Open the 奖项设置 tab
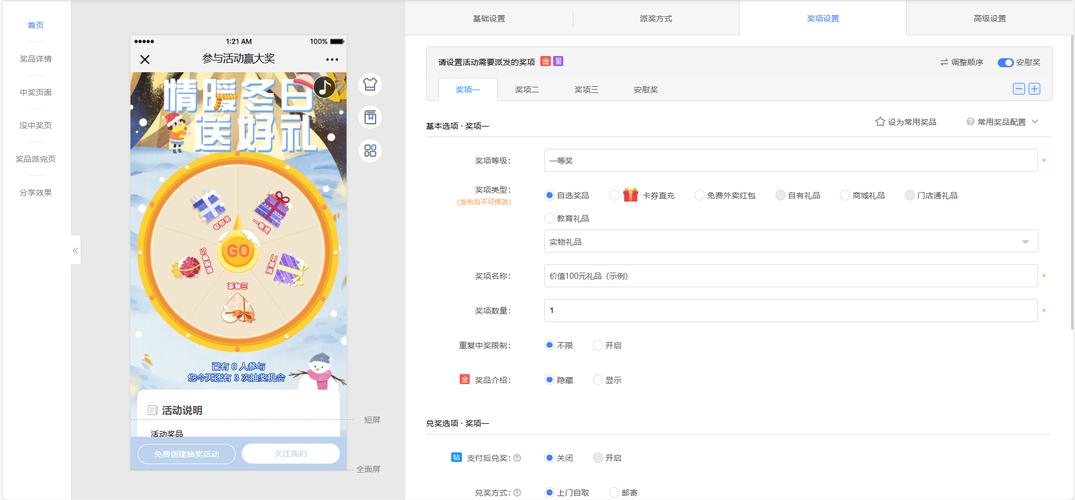1075x500 pixels. tap(823, 19)
